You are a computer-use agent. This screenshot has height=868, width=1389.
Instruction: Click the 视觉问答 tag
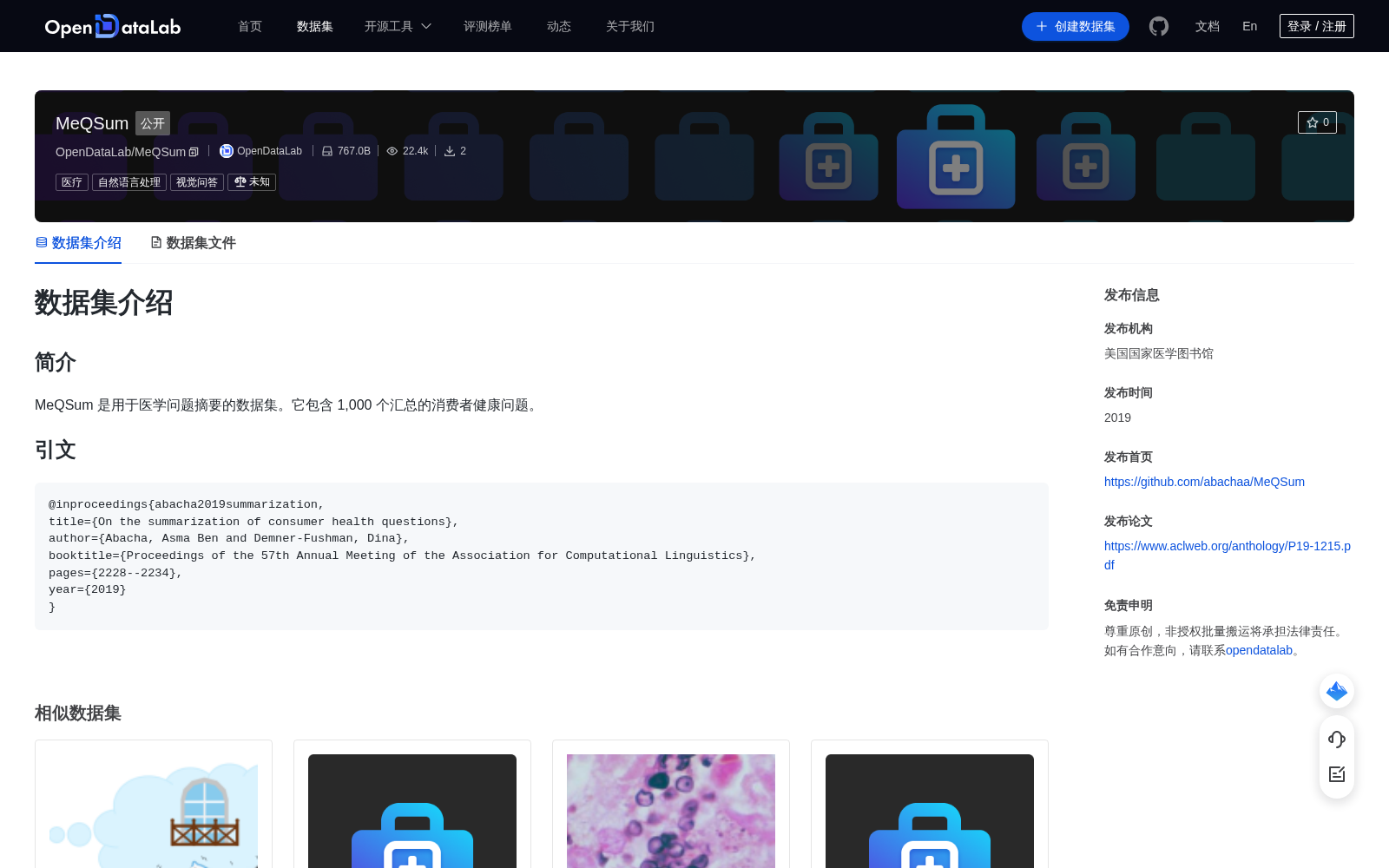point(197,182)
